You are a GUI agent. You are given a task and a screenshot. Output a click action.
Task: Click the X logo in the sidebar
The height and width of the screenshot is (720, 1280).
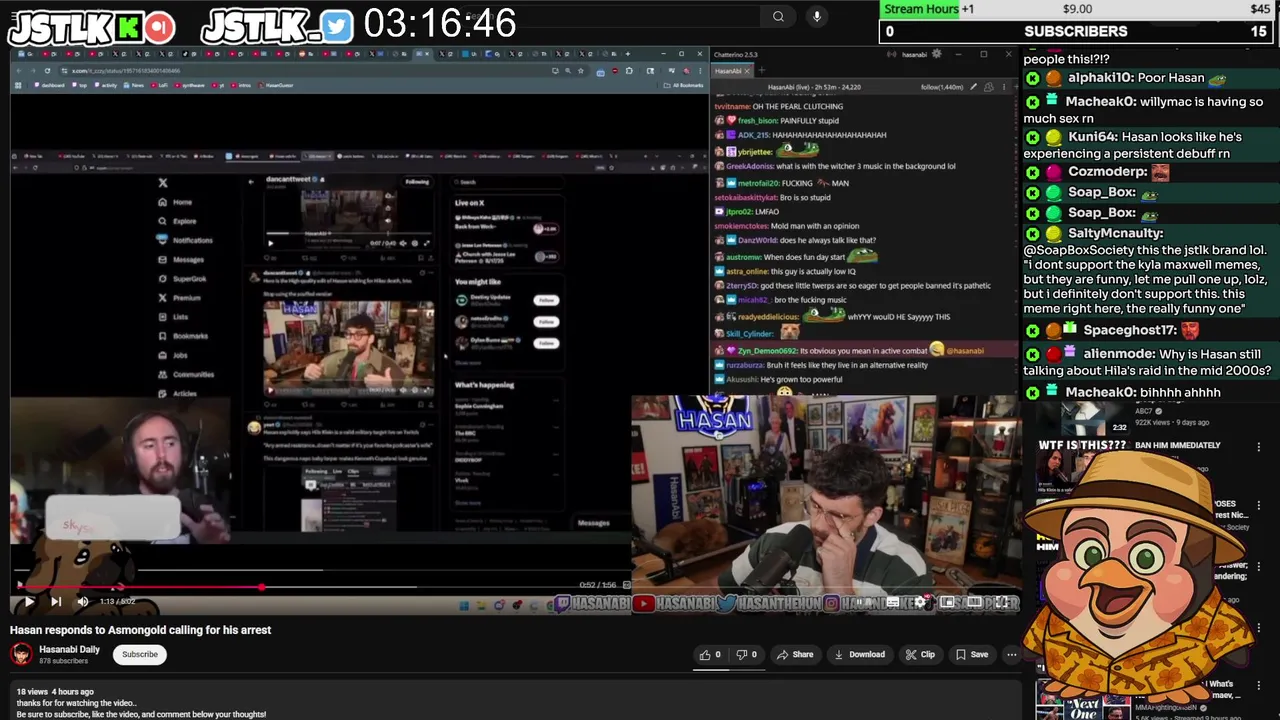163,183
